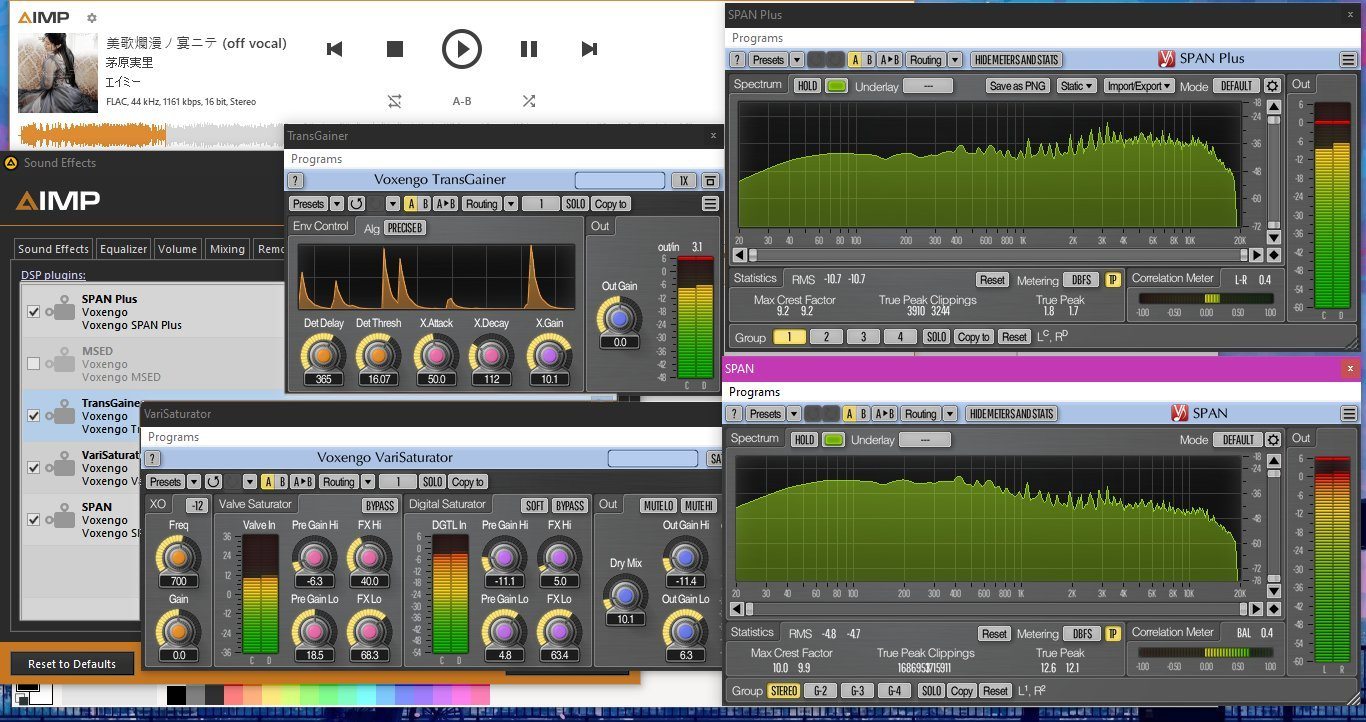Click TransGainer window-size icon beside 1X

tap(710, 181)
